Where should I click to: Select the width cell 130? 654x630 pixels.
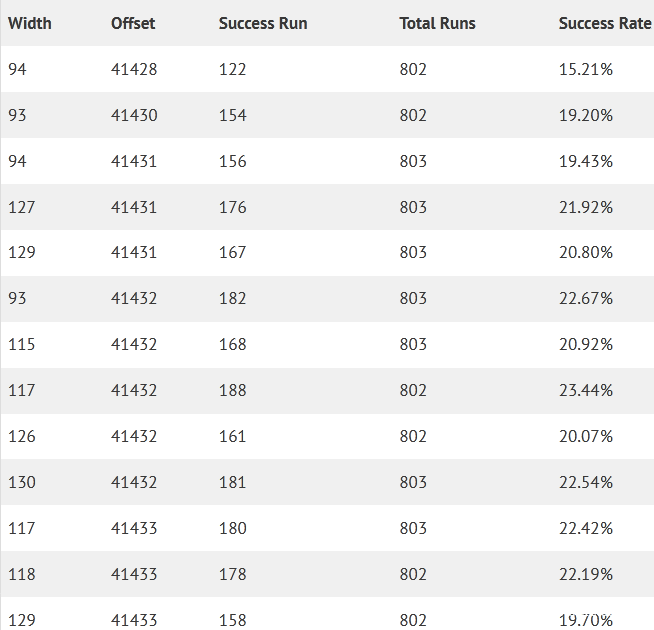[21, 482]
